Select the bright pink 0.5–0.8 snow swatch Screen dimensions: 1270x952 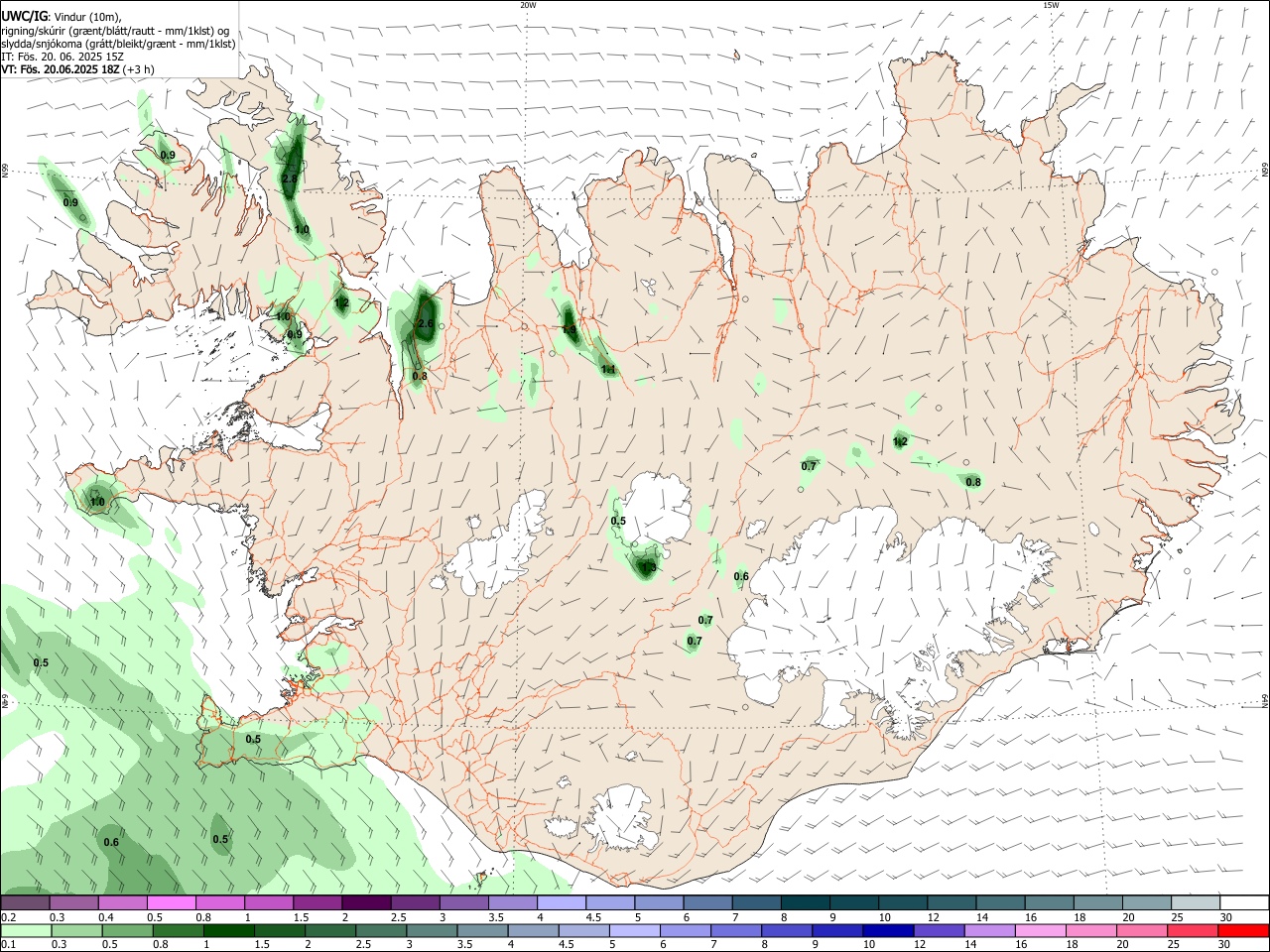pos(172,903)
